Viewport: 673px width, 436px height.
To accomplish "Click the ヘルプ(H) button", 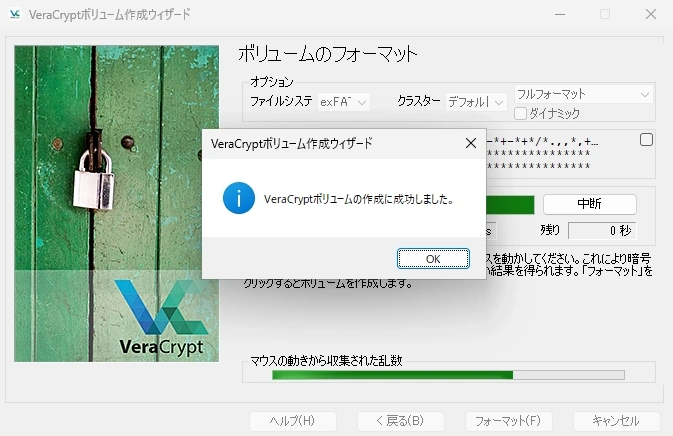I will click(293, 421).
